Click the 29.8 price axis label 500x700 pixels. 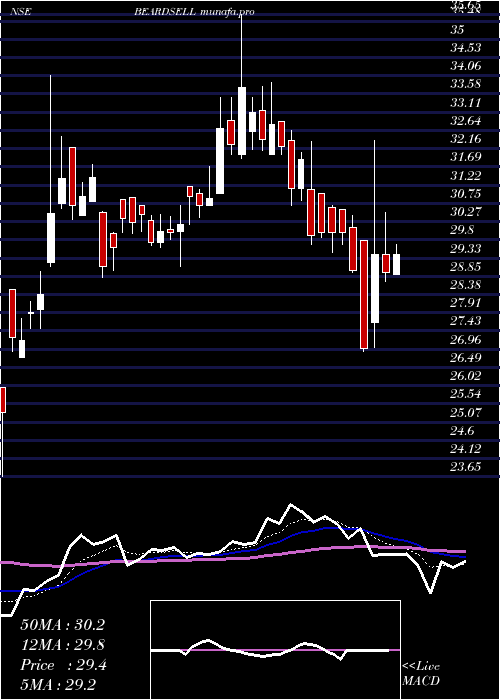(x=462, y=230)
